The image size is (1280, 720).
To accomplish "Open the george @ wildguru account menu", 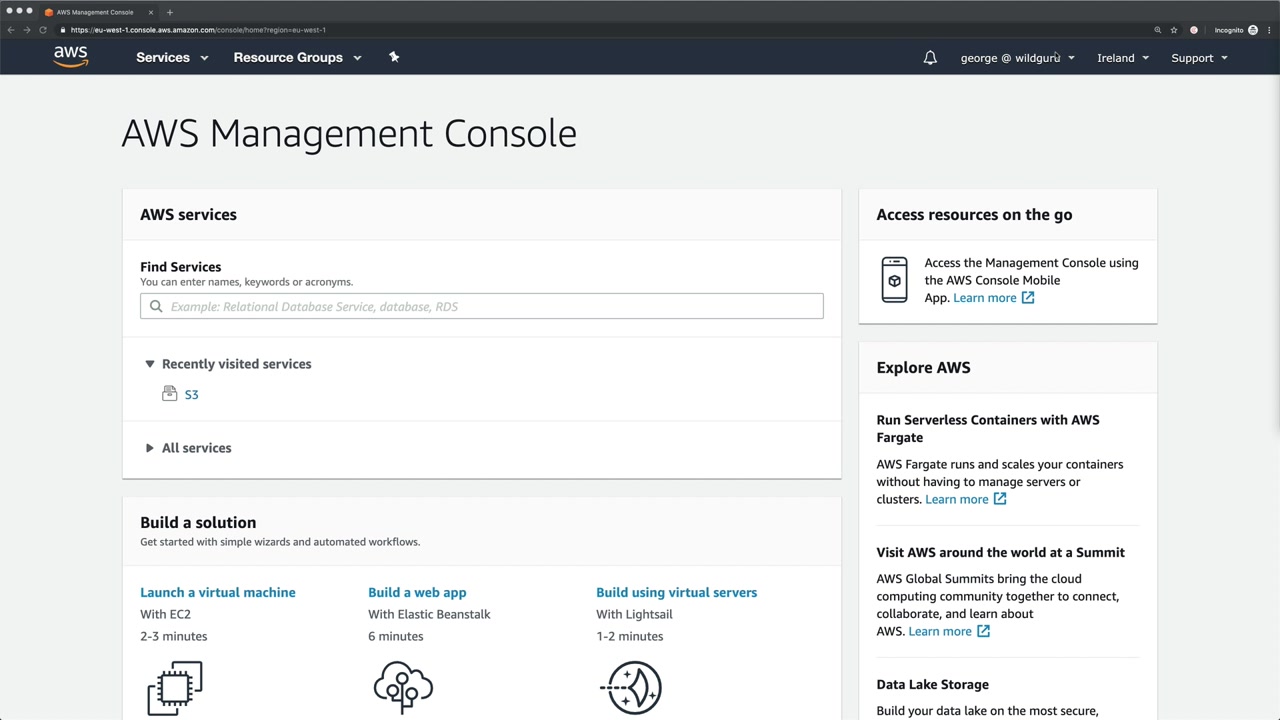I will tap(1017, 58).
